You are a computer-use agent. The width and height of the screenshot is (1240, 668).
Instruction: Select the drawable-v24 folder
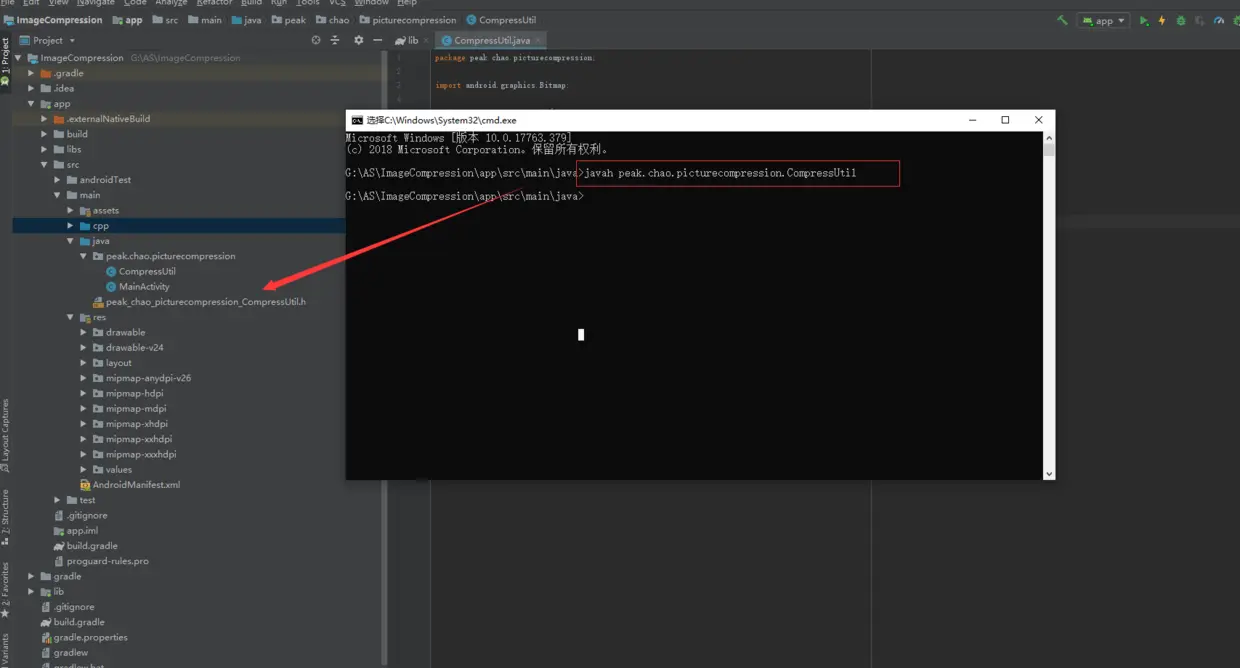[x=128, y=348]
